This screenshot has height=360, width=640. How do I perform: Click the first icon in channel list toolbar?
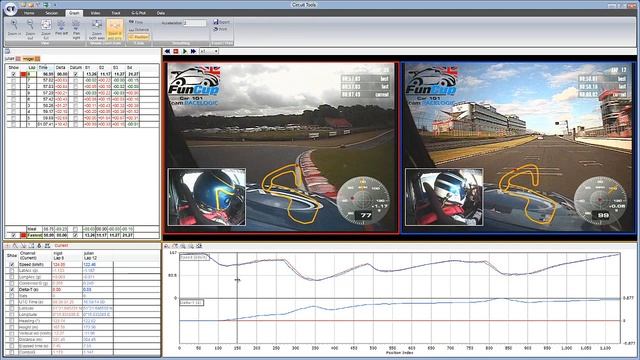(x=8, y=246)
